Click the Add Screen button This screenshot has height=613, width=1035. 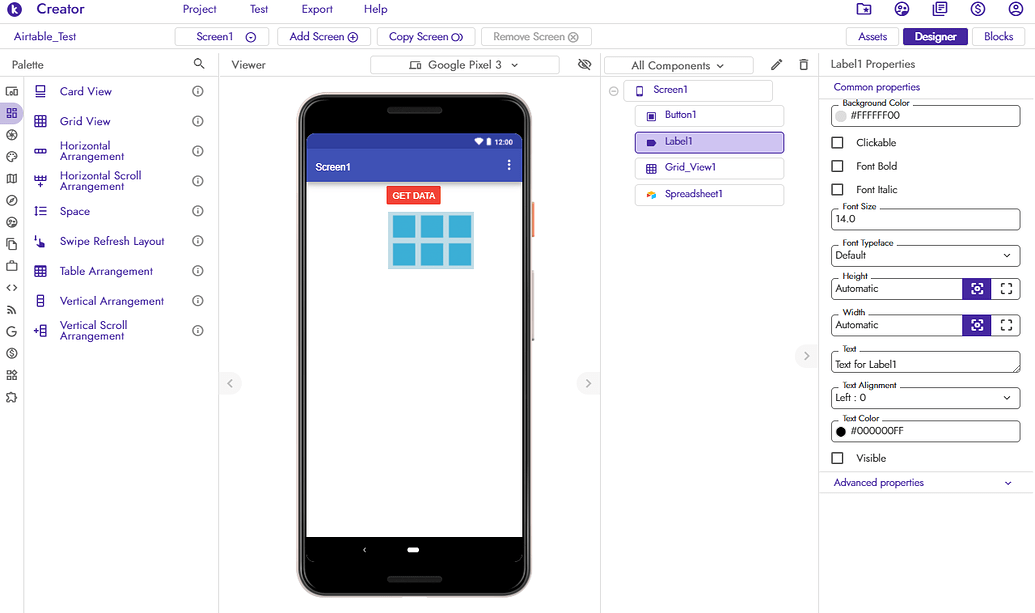pyautogui.click(x=323, y=37)
